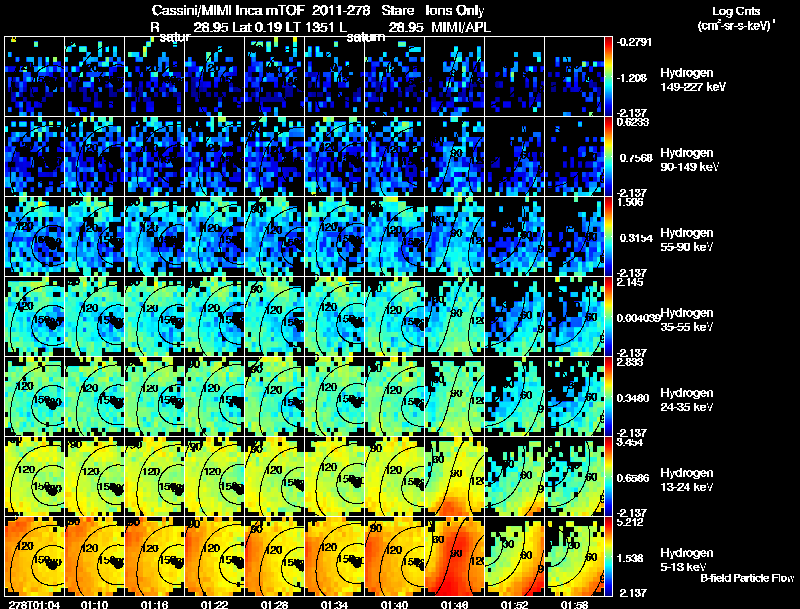Image resolution: width=800 pixels, height=609 pixels.
Task: Click the '01:52' time label
Action: click(x=515, y=604)
